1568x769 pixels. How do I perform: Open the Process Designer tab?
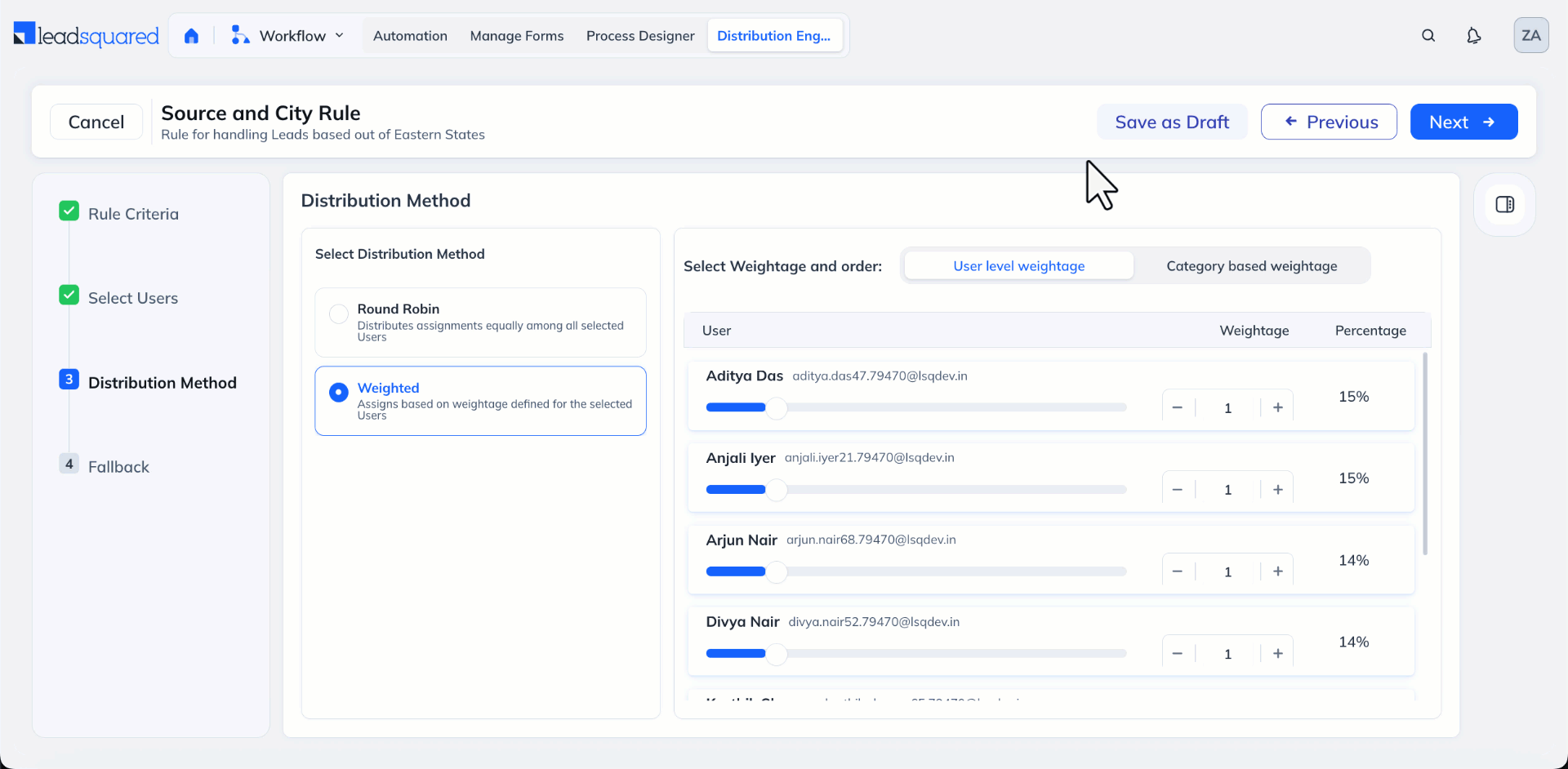[x=640, y=36]
